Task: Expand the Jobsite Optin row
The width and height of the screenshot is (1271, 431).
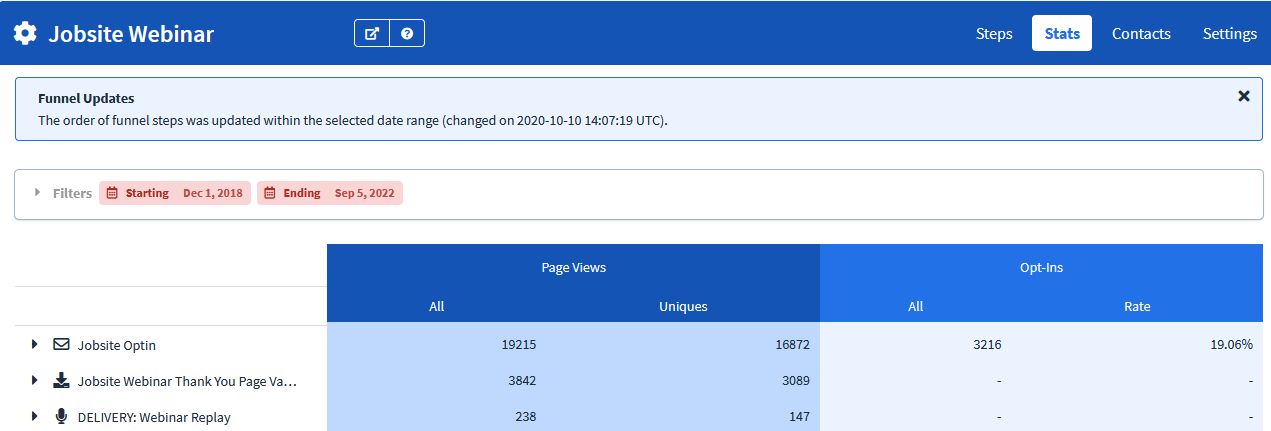Action: 35,345
